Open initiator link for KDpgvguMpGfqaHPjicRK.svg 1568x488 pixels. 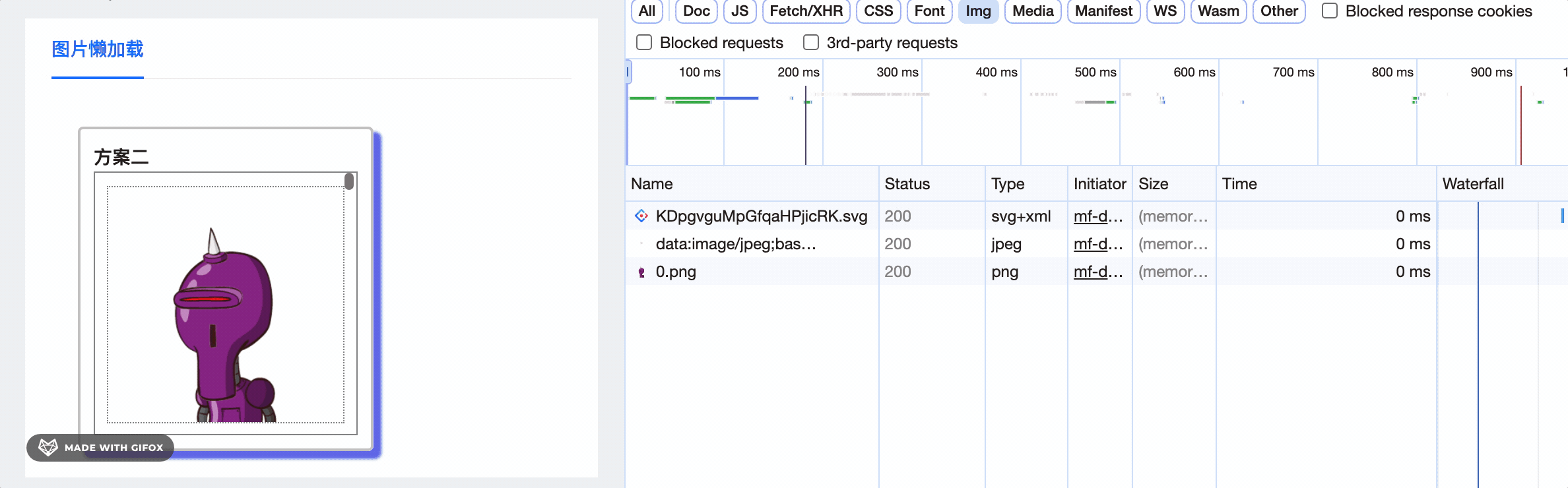(1098, 216)
